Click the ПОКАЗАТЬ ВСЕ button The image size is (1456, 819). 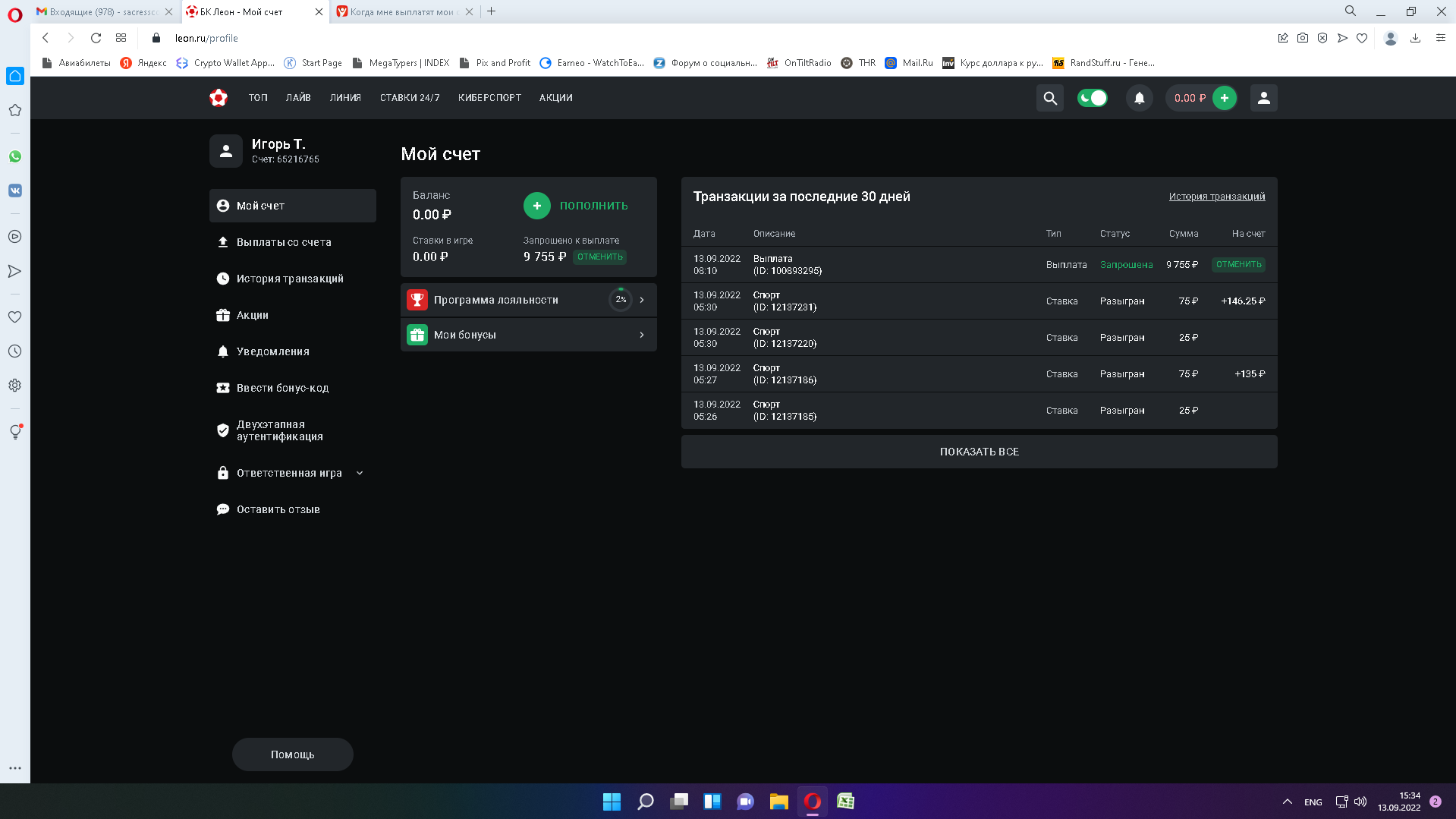pos(979,452)
